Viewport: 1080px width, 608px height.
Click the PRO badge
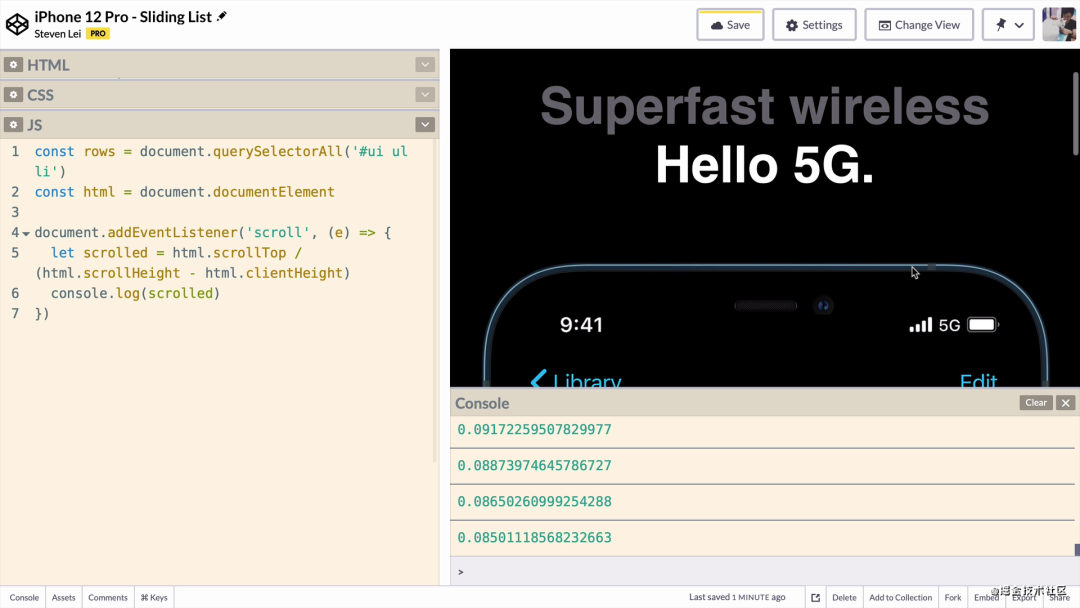[x=98, y=33]
